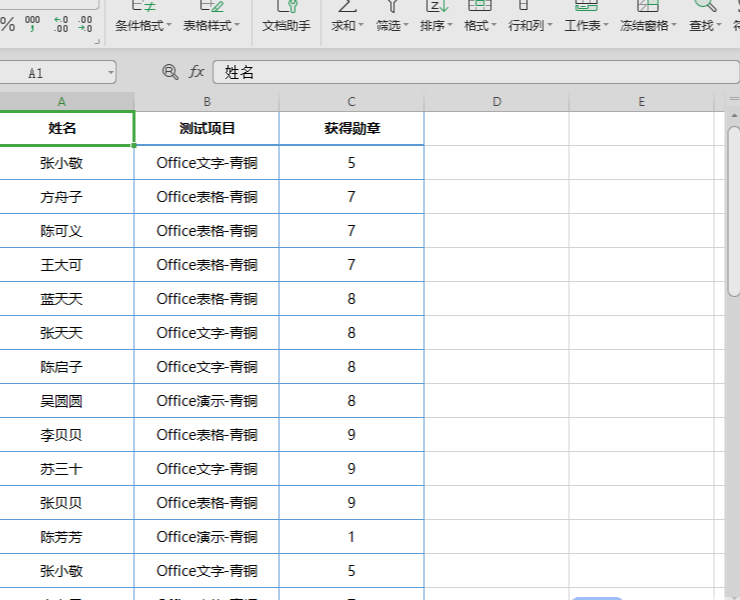This screenshot has width=740, height=600.
Task: Open the 冻结窗格 freeze panes menu
Action: point(648,17)
